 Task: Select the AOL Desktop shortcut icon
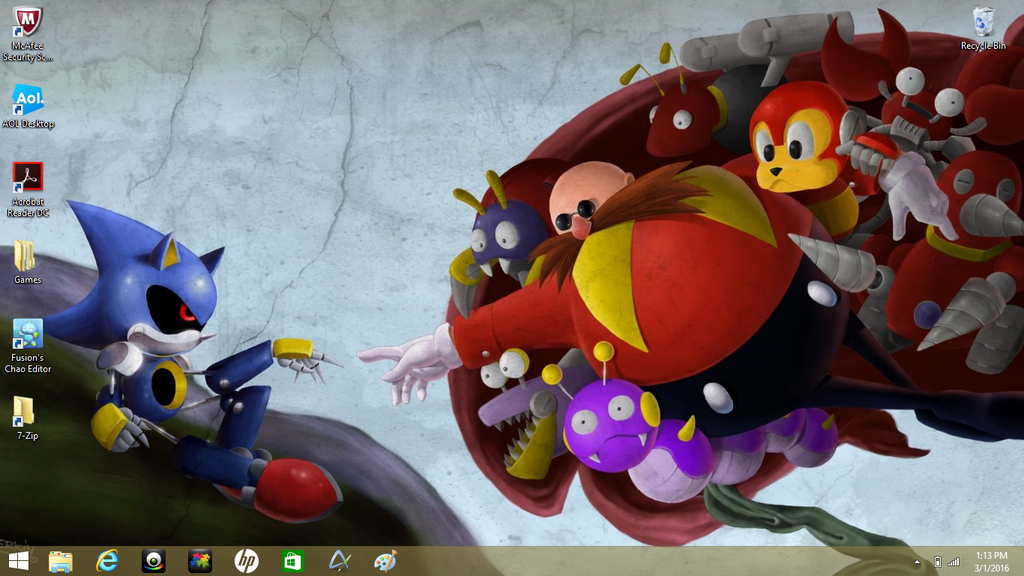click(27, 101)
